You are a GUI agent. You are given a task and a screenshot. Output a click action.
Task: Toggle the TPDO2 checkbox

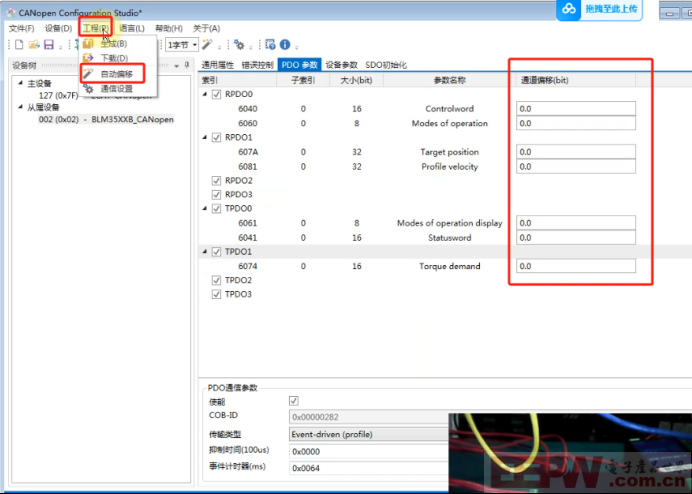(x=216, y=280)
